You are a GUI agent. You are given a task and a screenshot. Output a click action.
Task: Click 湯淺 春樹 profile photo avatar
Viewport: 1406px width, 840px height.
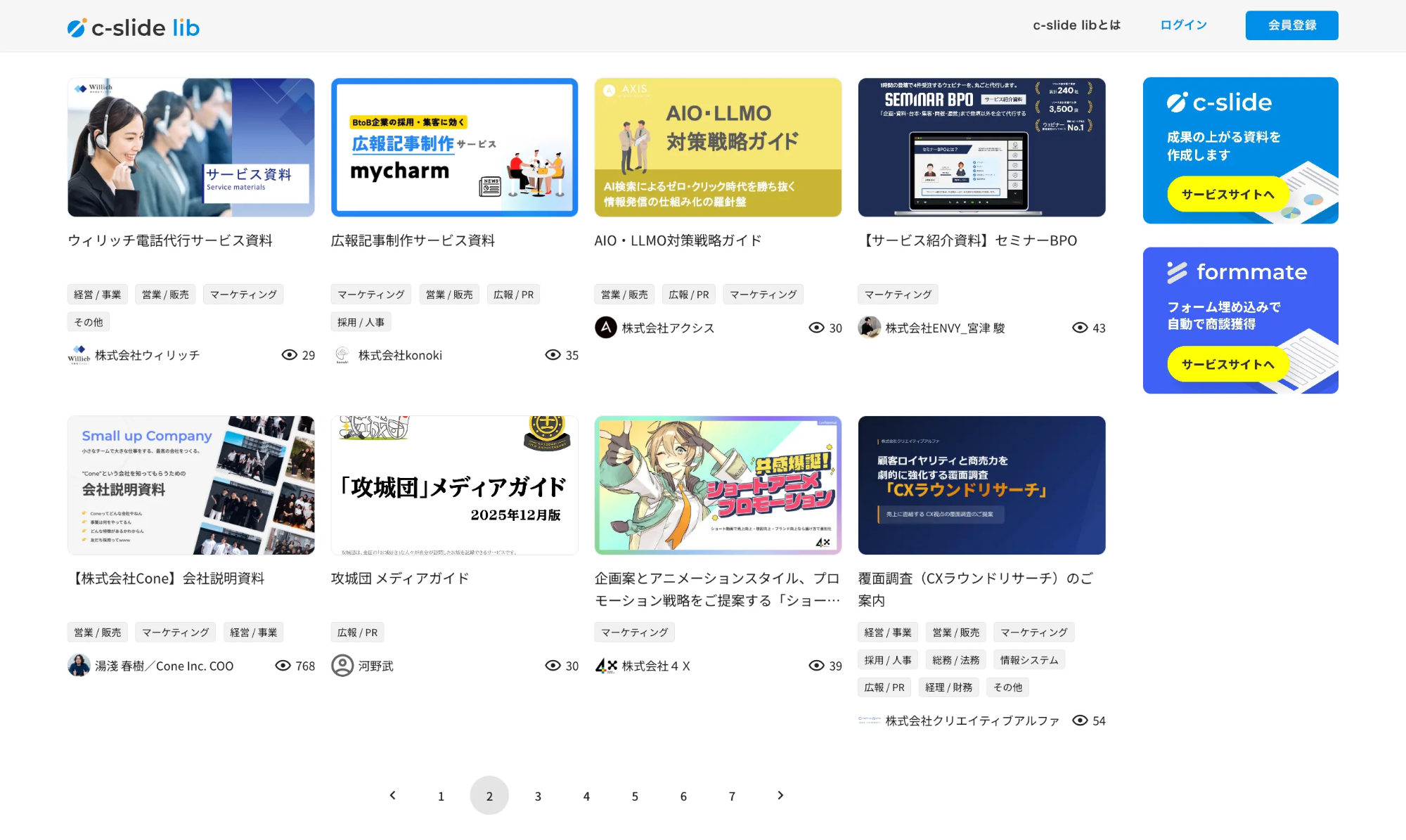[79, 666]
